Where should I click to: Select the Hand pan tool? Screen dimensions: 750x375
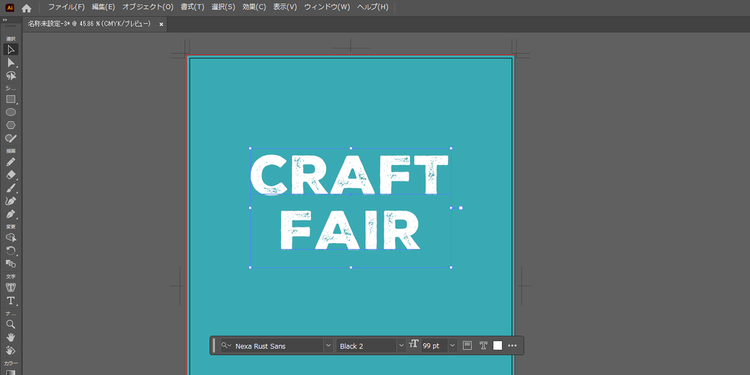[x=11, y=337]
